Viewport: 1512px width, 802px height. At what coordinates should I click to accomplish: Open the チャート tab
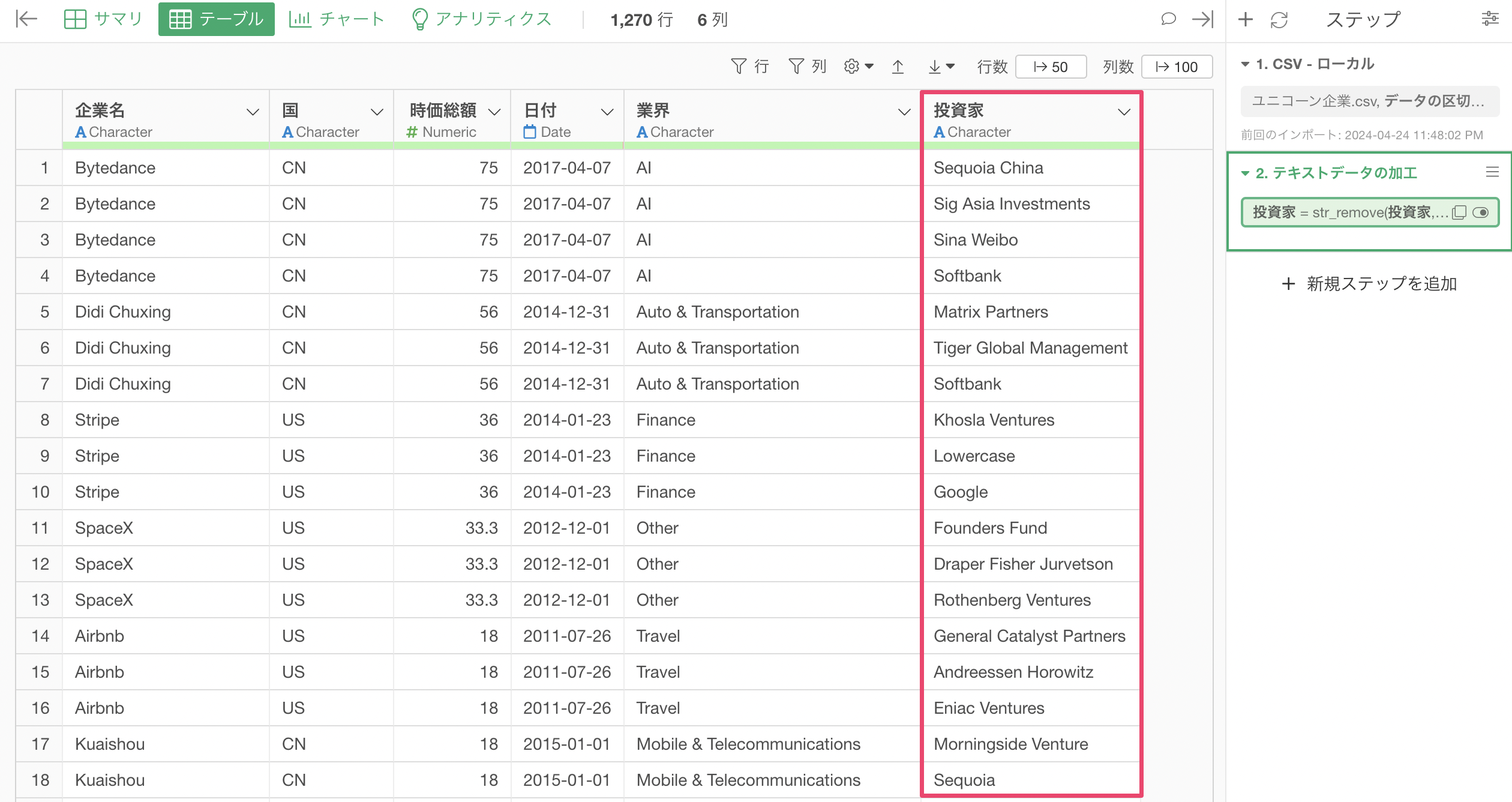coord(337,19)
